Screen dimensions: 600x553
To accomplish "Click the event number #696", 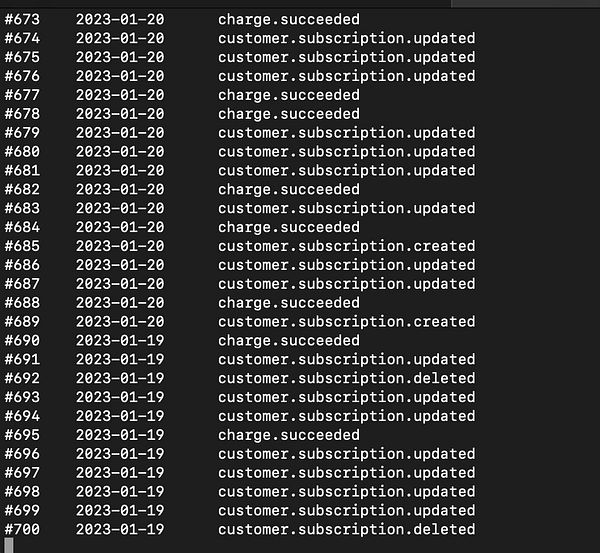I will point(22,454).
